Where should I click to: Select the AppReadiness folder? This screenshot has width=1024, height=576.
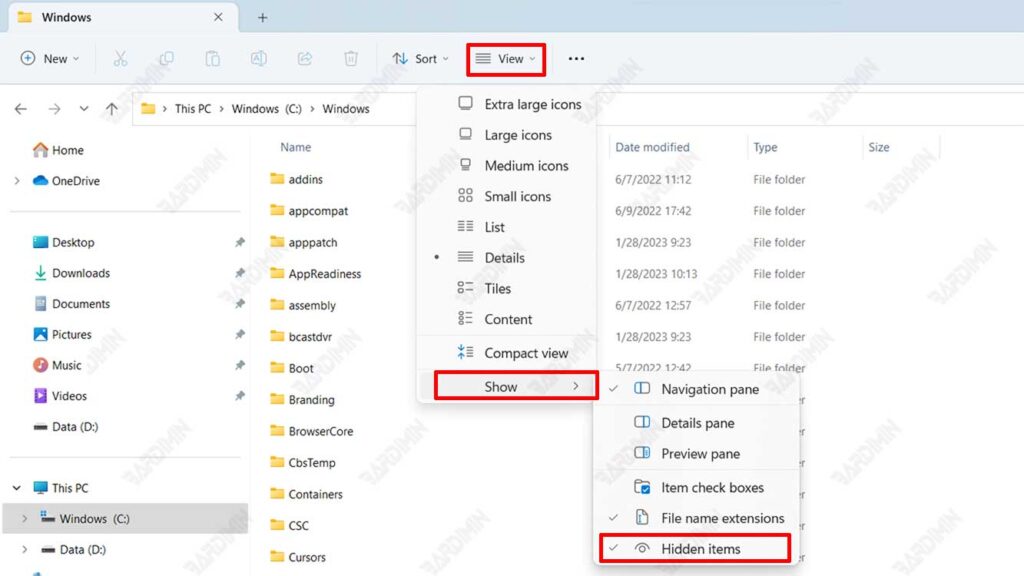[x=315, y=274]
